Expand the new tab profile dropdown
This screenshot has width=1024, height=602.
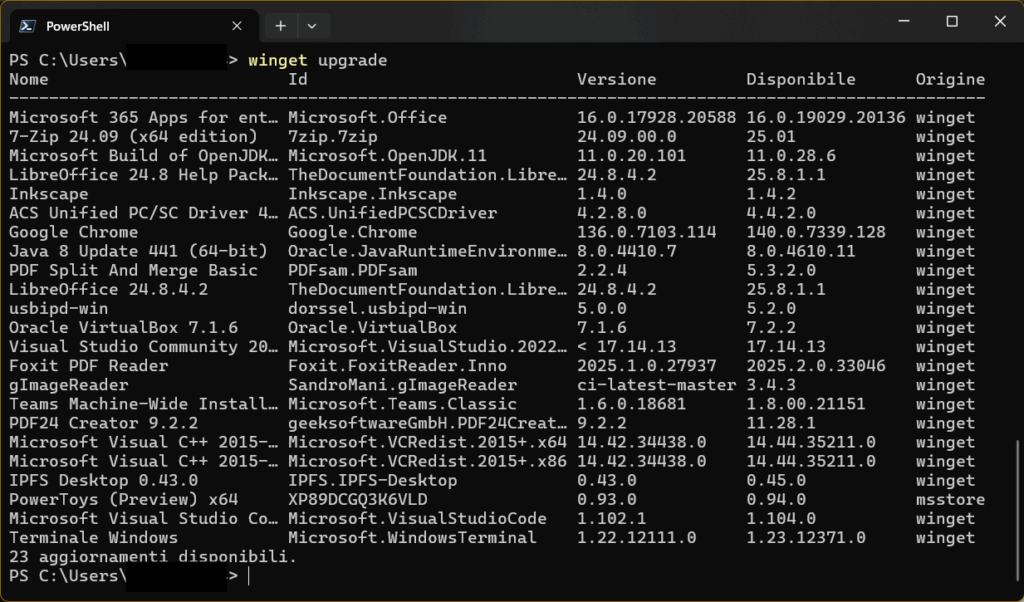pos(312,26)
